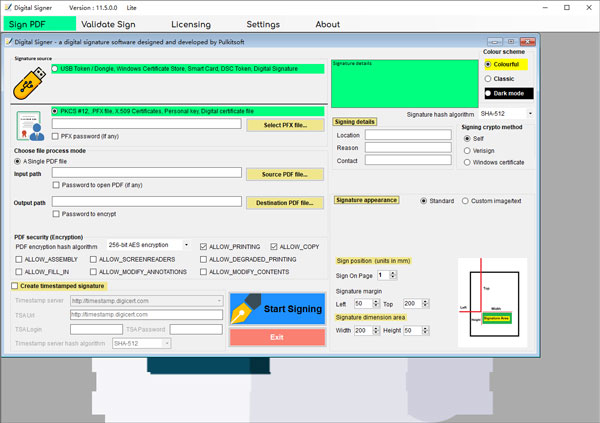
Task: Open the Signature hash algorithm dropdown
Action: click(530, 114)
